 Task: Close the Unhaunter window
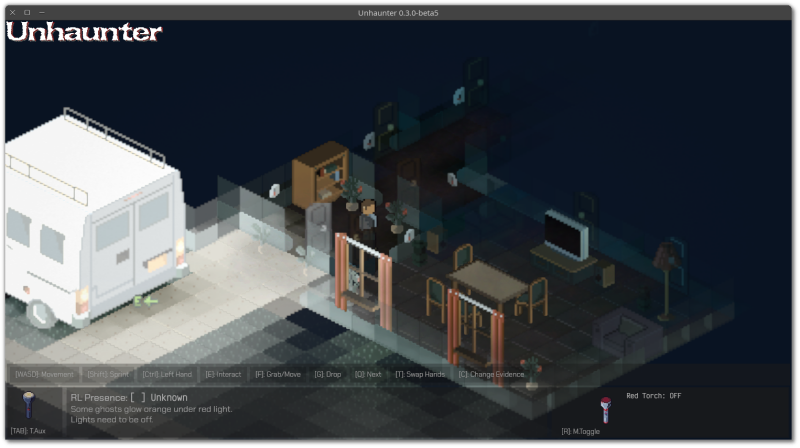(12, 12)
